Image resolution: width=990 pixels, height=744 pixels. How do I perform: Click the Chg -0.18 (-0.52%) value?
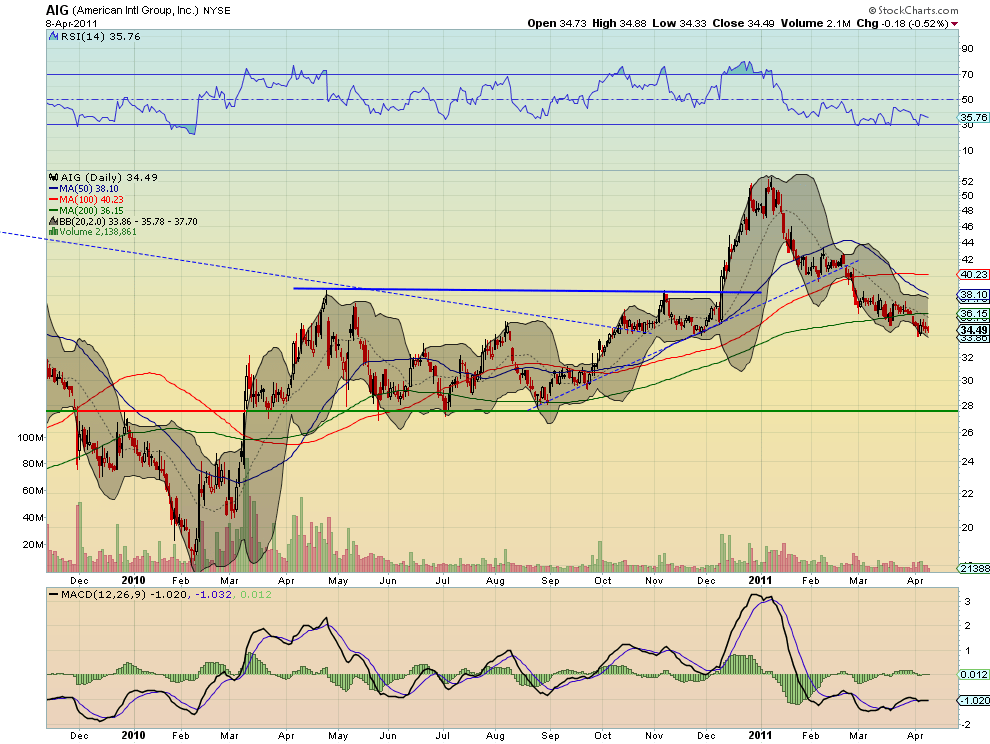pos(902,23)
